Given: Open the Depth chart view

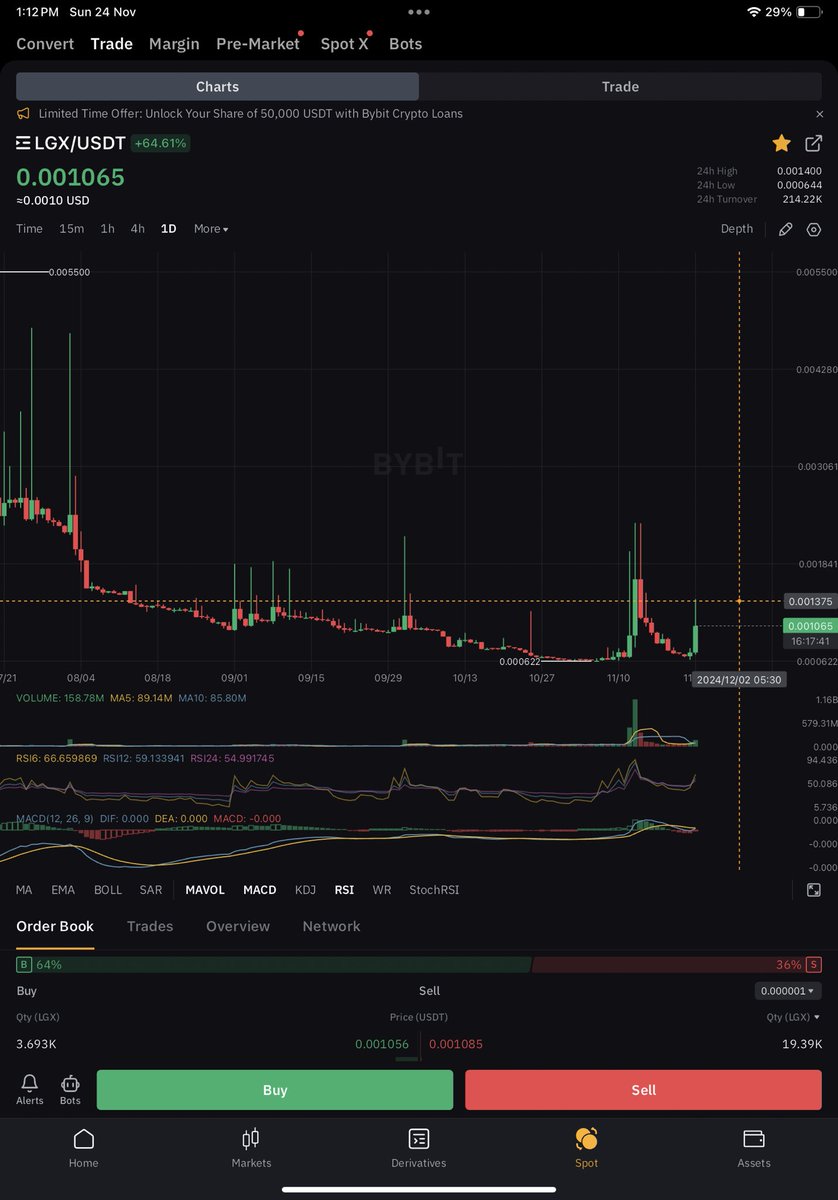Looking at the screenshot, I should click(737, 229).
